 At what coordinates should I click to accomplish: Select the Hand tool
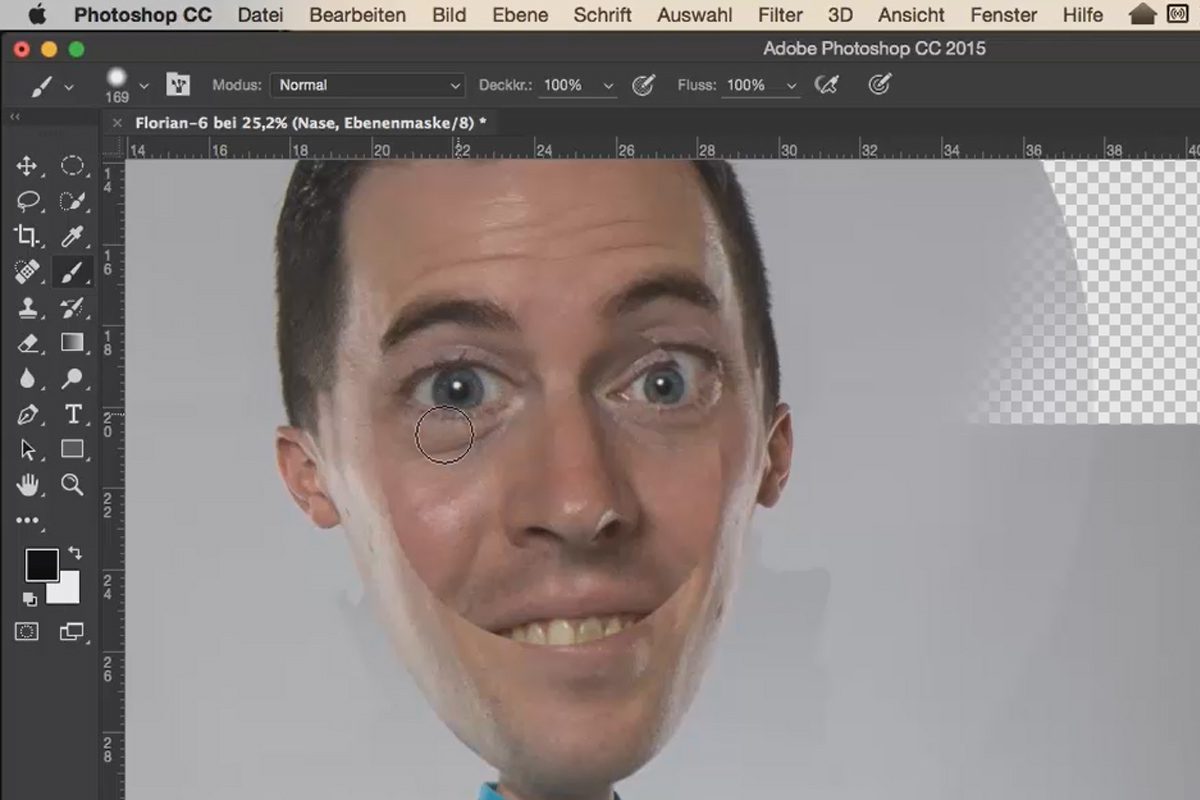[28, 485]
